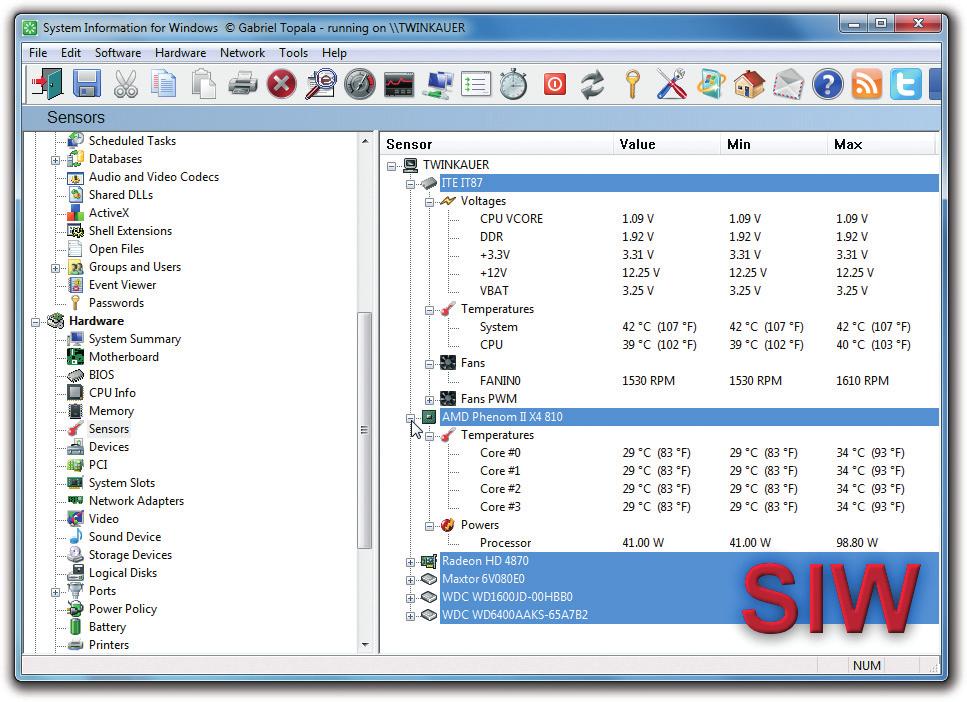Click the red power shutdown icon
This screenshot has height=702, width=967.
pyautogui.click(x=554, y=84)
